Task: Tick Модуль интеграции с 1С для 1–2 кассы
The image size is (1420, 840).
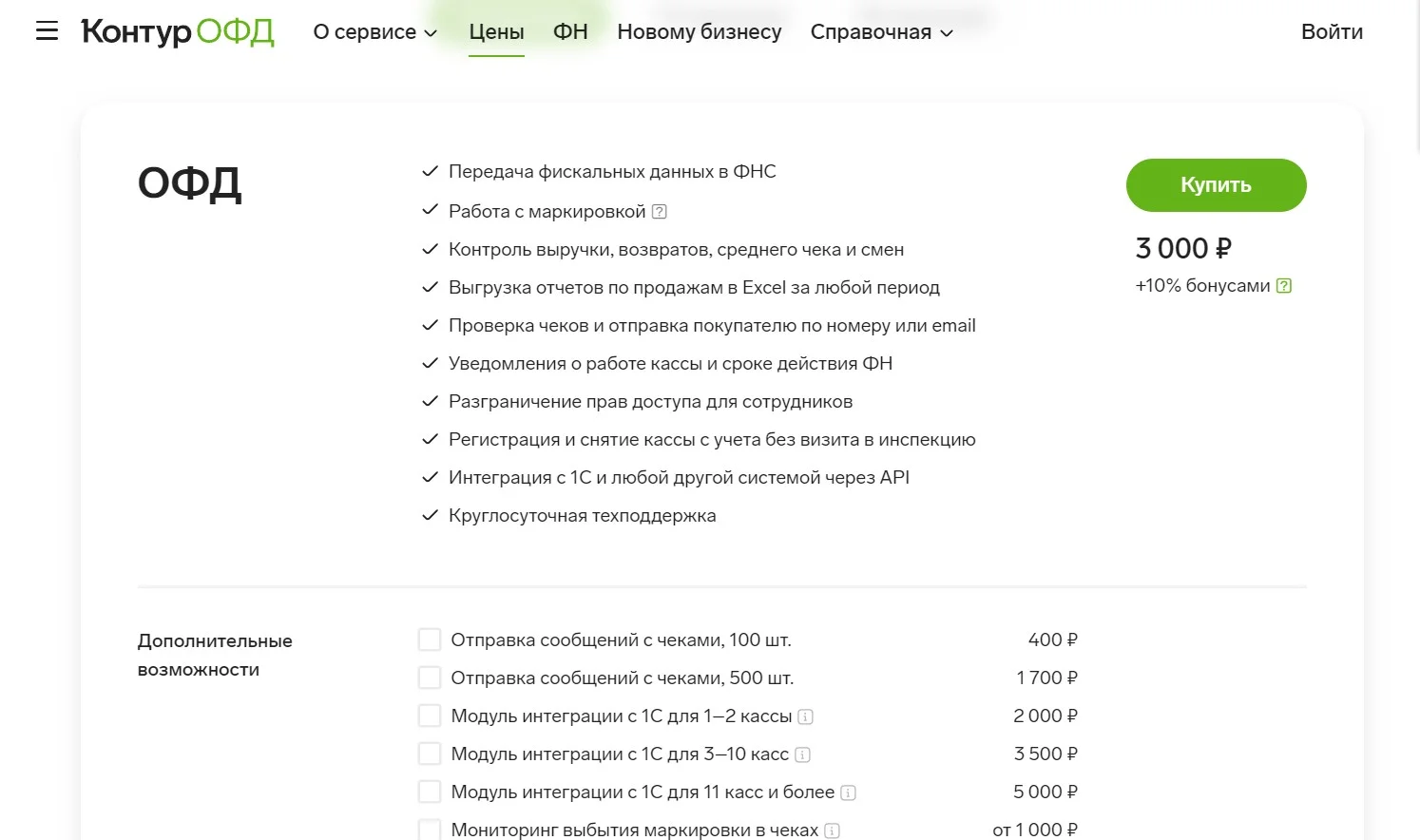Action: [430, 716]
